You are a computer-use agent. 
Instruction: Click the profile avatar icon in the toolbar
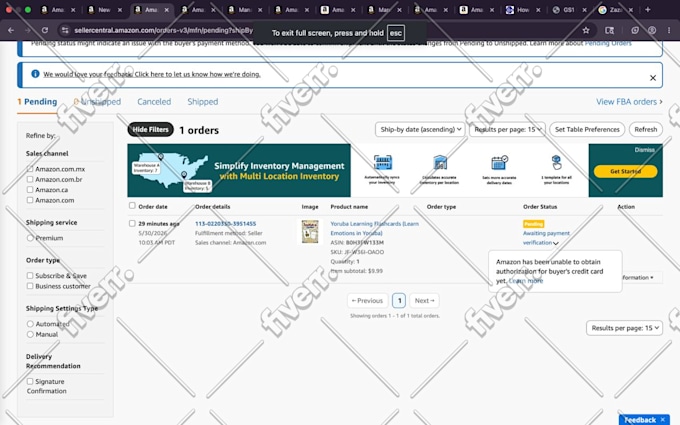pyautogui.click(x=652, y=30)
